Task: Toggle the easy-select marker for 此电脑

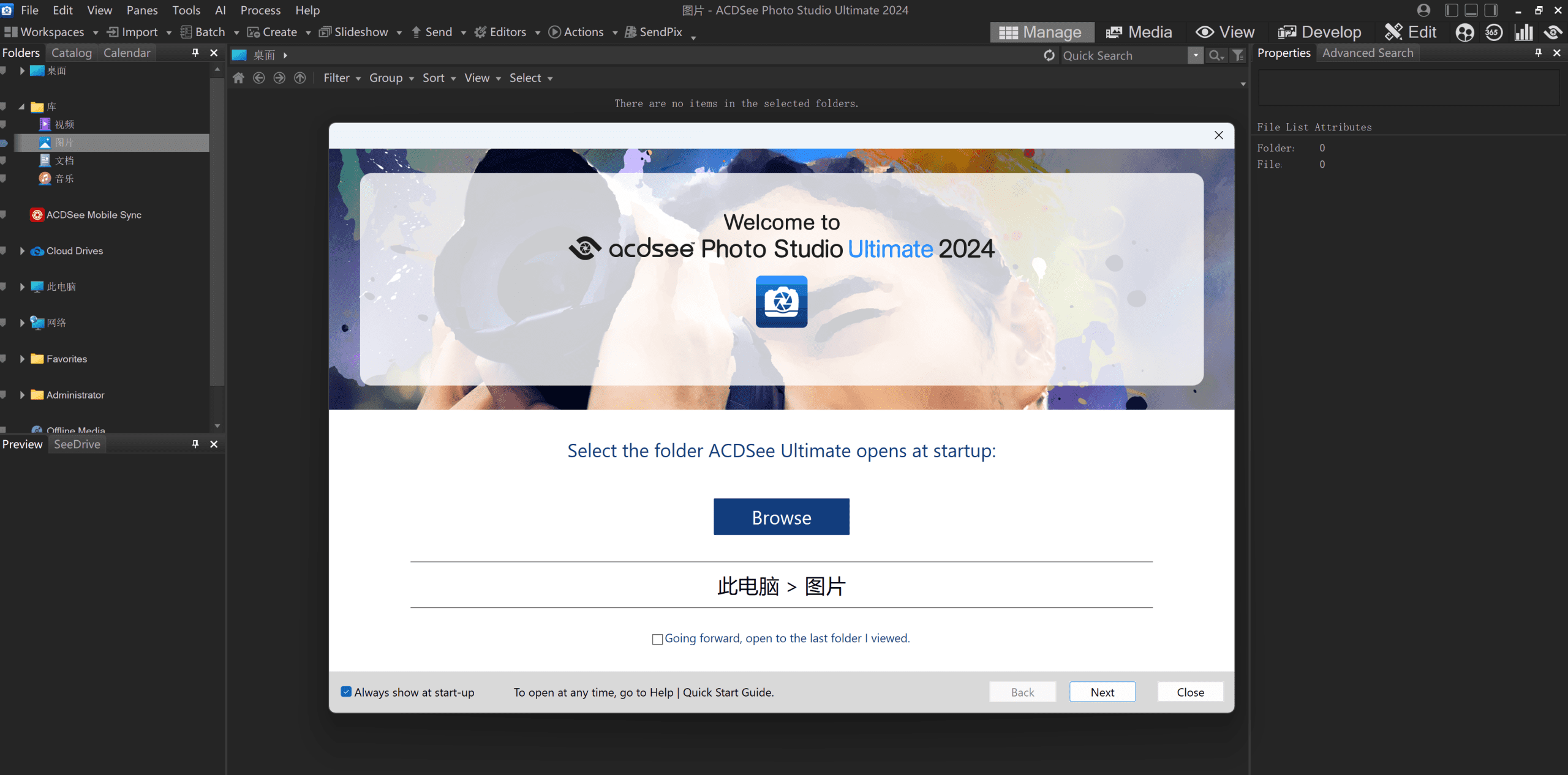Action: point(4,286)
